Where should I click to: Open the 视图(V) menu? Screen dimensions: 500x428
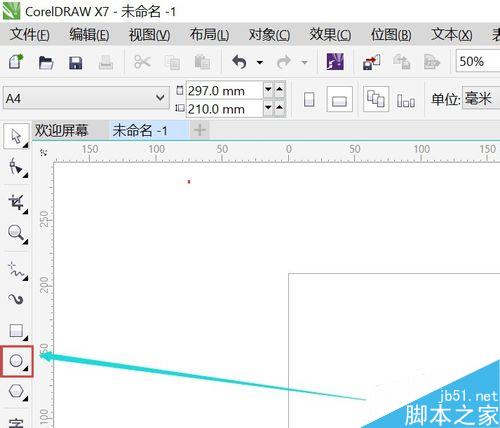tap(150, 34)
